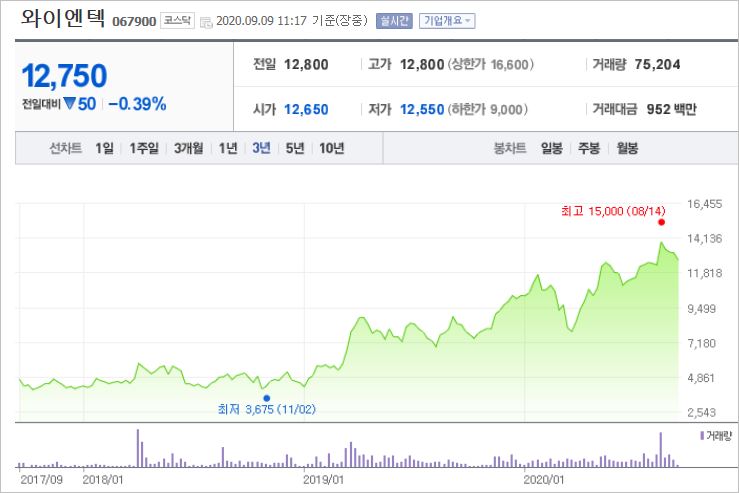Click the 2019/01 axis date label
This screenshot has width=739, height=493.
tap(323, 480)
